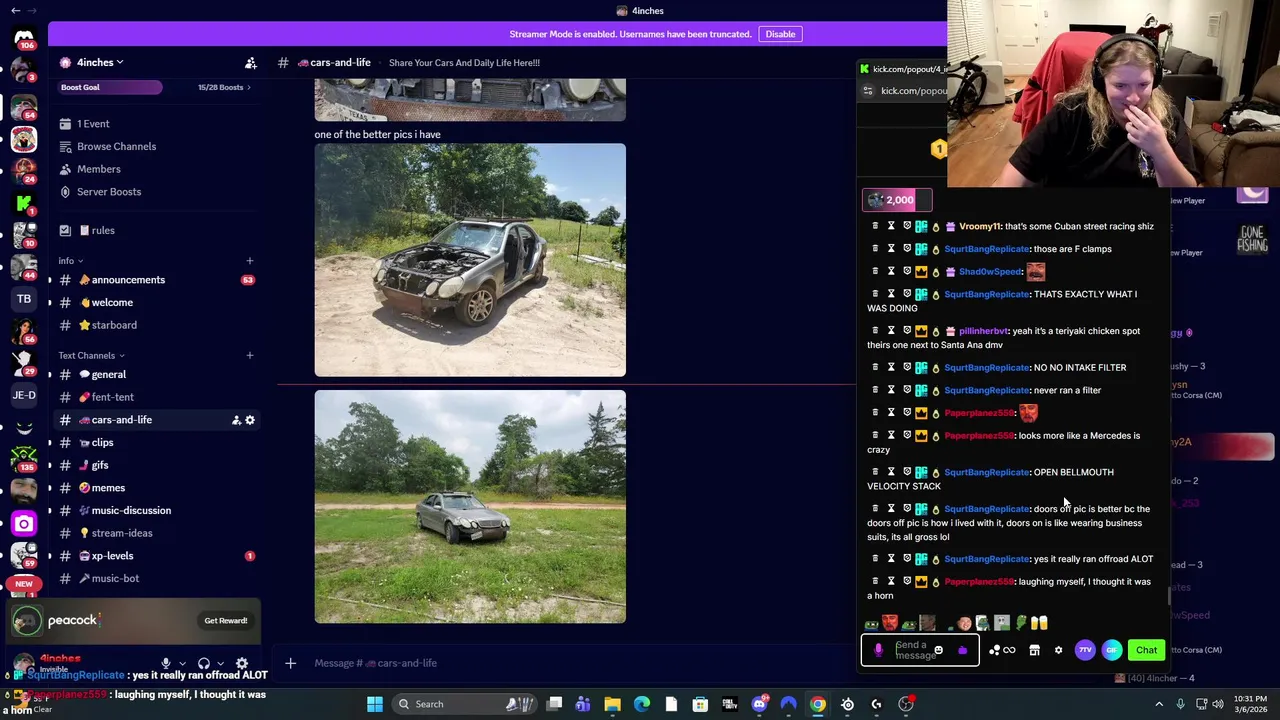The image size is (1280, 720).
Task: Click the invite people icon beside 4inches
Action: (x=251, y=63)
